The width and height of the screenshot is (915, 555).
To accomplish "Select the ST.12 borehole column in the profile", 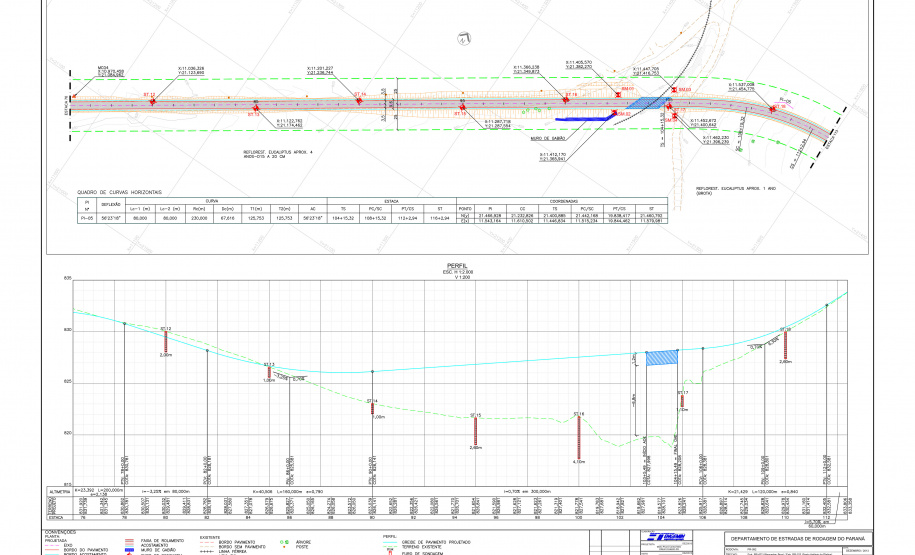I will click(x=166, y=340).
